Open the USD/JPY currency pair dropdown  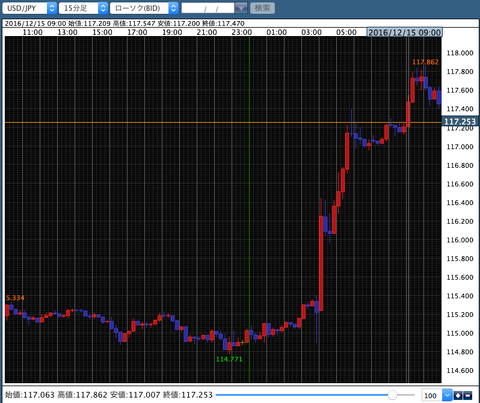click(29, 8)
